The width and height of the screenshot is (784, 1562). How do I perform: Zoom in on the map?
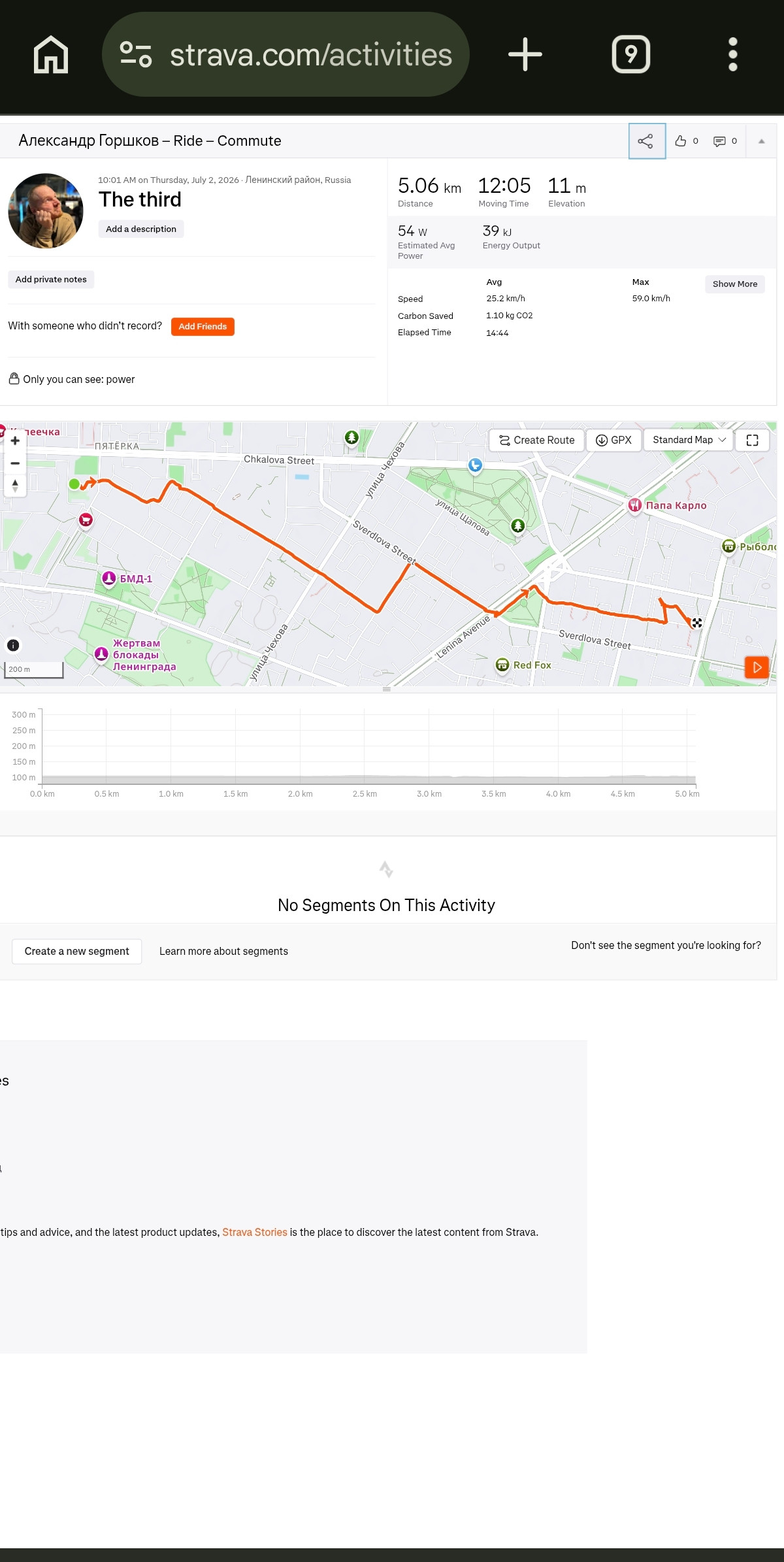point(15,441)
